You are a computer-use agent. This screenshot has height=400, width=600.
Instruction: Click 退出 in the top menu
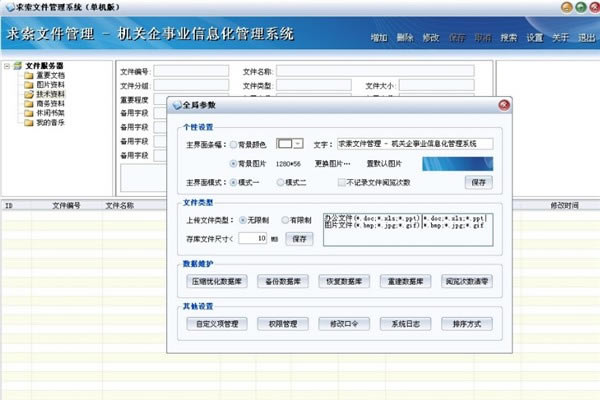tap(586, 38)
